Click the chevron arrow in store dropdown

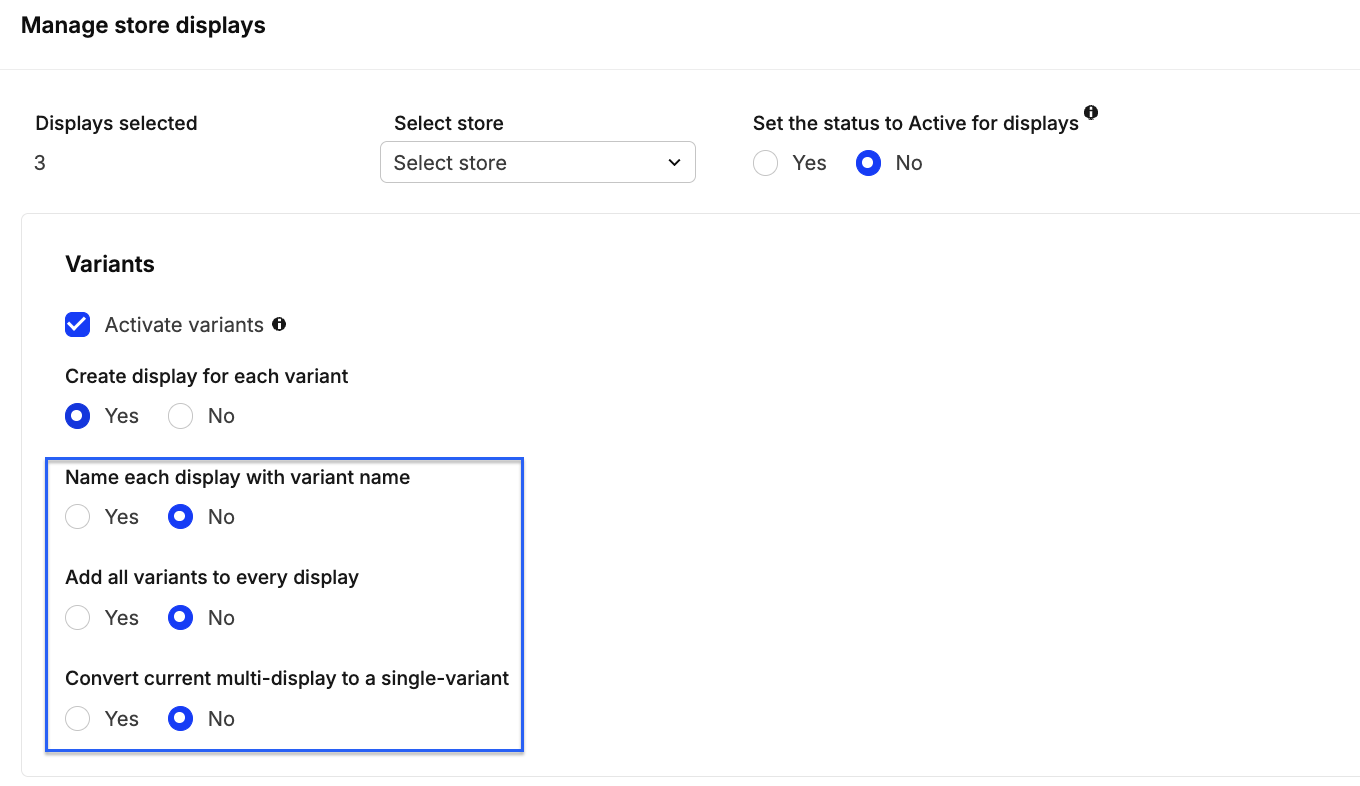click(674, 163)
